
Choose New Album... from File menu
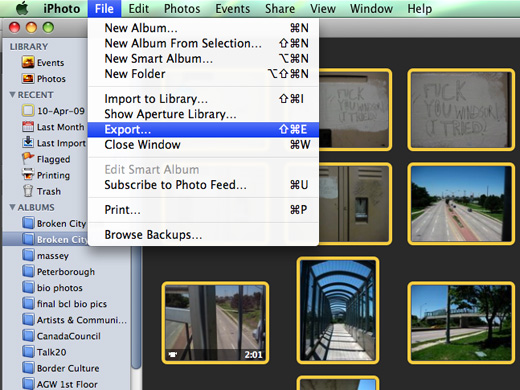point(203,28)
